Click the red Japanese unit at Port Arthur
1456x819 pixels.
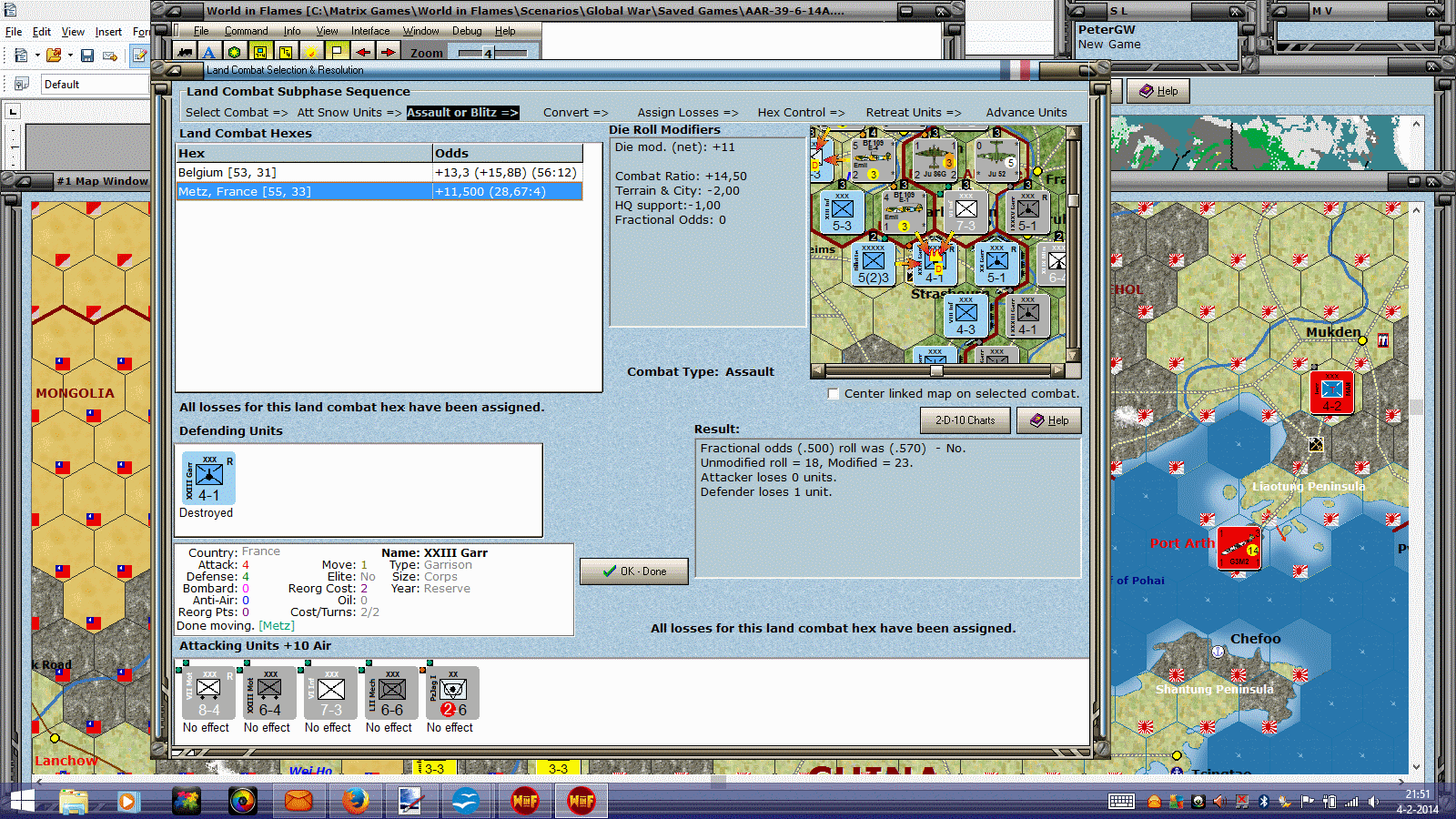[1239, 549]
